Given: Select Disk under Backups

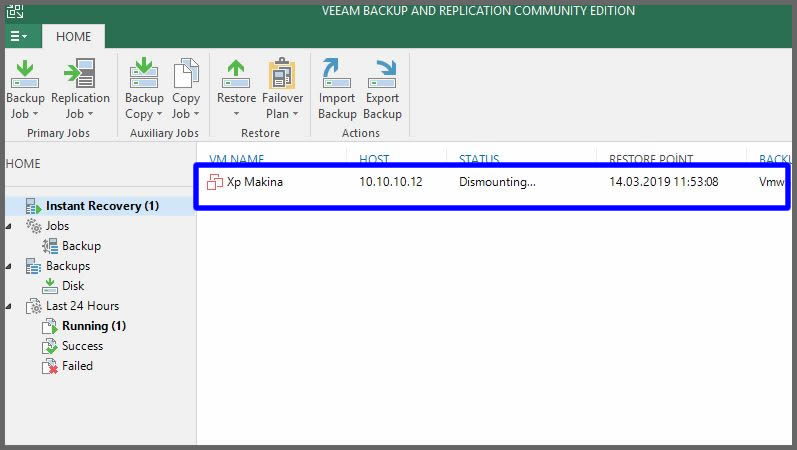Looking at the screenshot, I should [73, 286].
